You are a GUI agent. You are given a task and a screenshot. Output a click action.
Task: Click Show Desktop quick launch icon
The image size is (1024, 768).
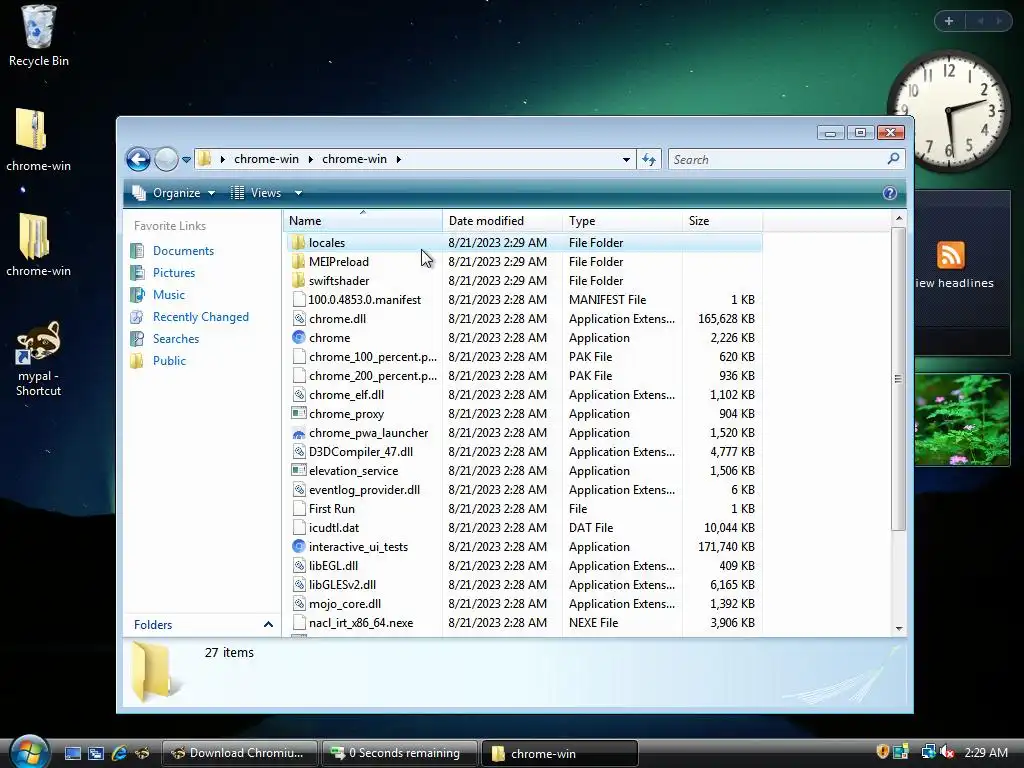[x=72, y=753]
